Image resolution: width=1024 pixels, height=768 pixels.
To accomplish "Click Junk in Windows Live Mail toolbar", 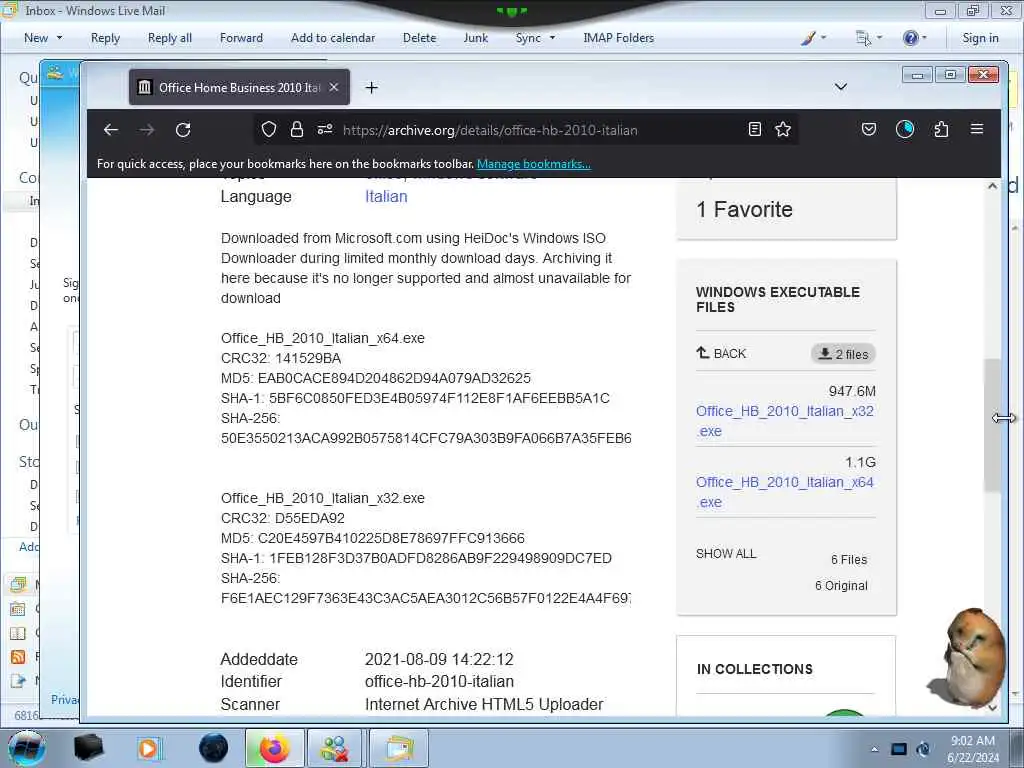I will click(475, 38).
